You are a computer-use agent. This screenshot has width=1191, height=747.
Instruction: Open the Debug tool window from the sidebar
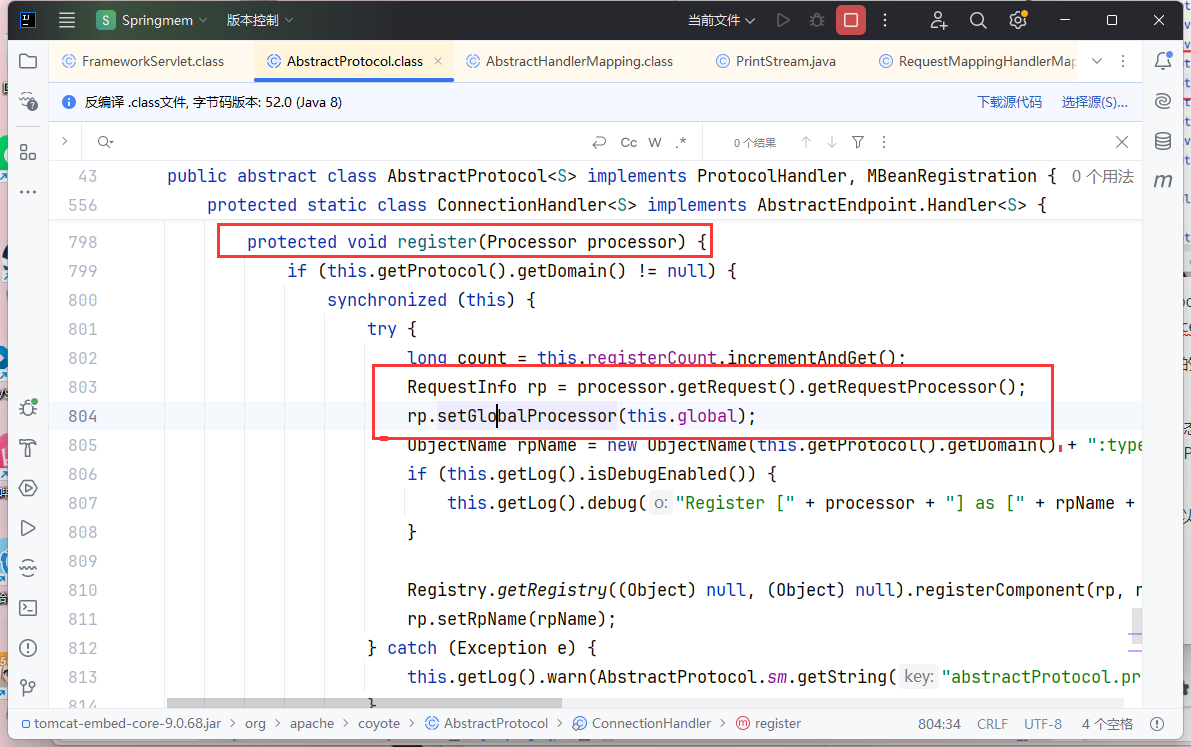click(x=28, y=407)
